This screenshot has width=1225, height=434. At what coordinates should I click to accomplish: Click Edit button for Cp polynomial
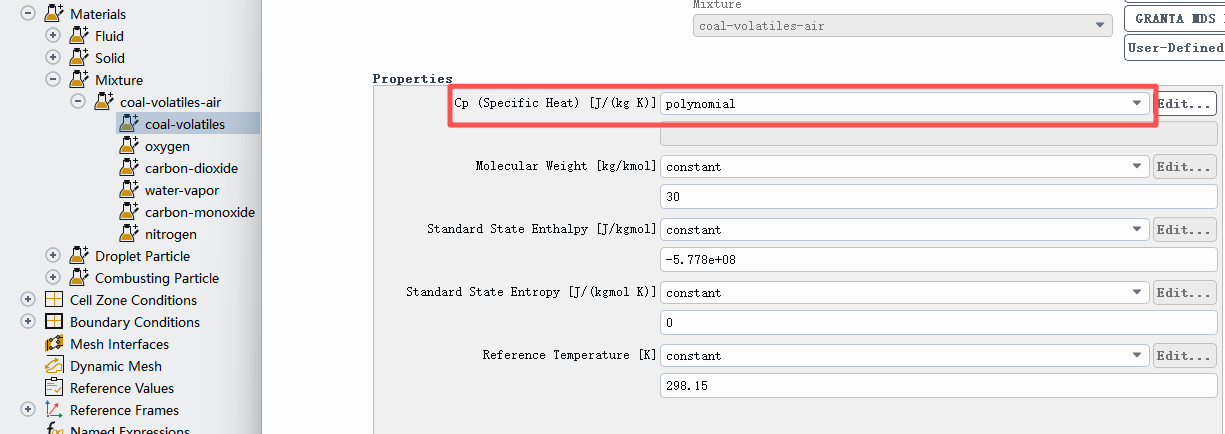pyautogui.click(x=1186, y=103)
